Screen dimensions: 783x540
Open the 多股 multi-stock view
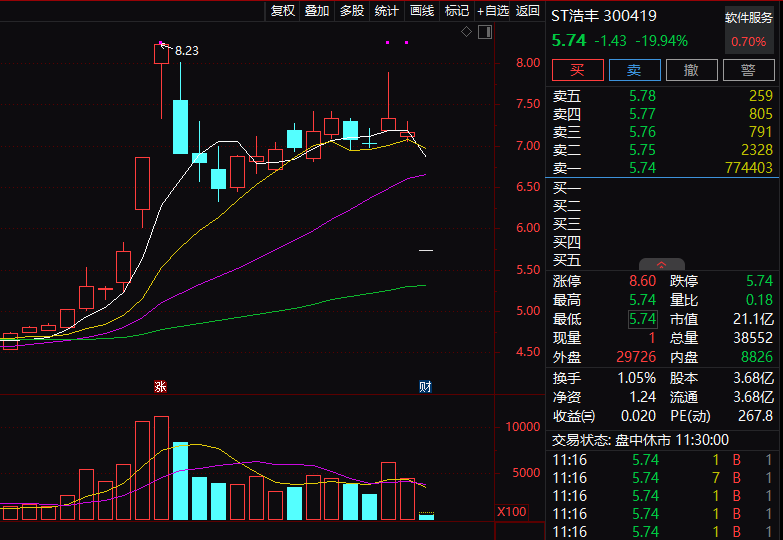coord(352,11)
